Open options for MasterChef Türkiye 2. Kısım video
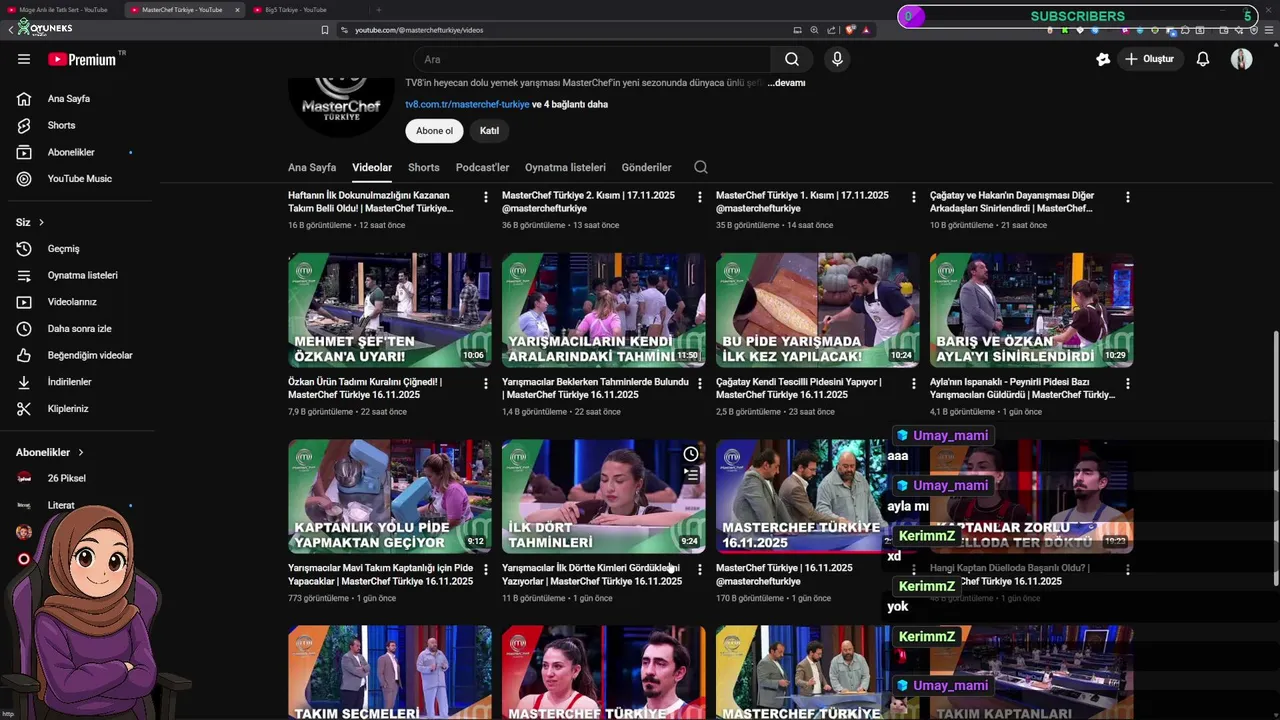This screenshot has height=720, width=1280. (700, 197)
